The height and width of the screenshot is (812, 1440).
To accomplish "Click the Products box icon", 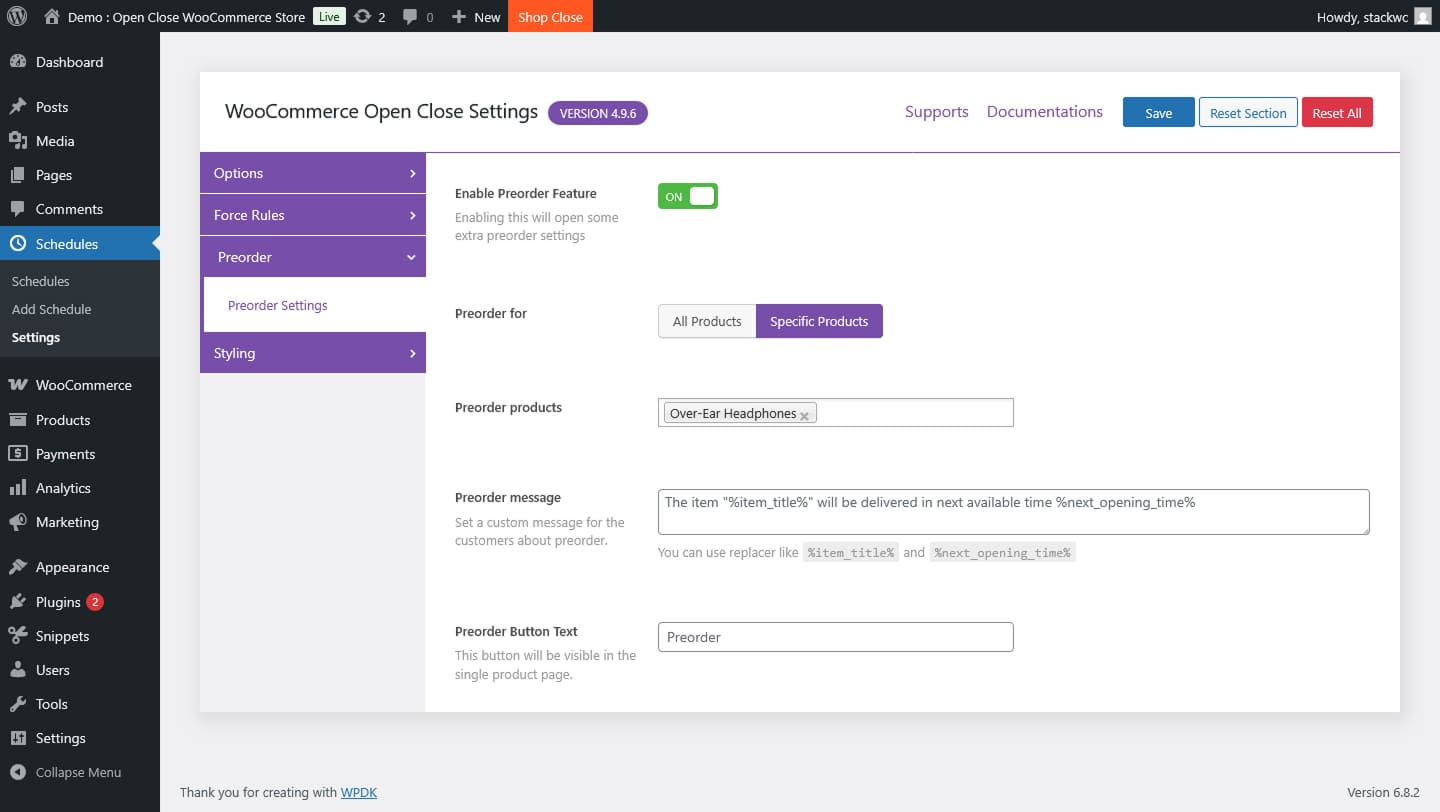I will pyautogui.click(x=18, y=420).
